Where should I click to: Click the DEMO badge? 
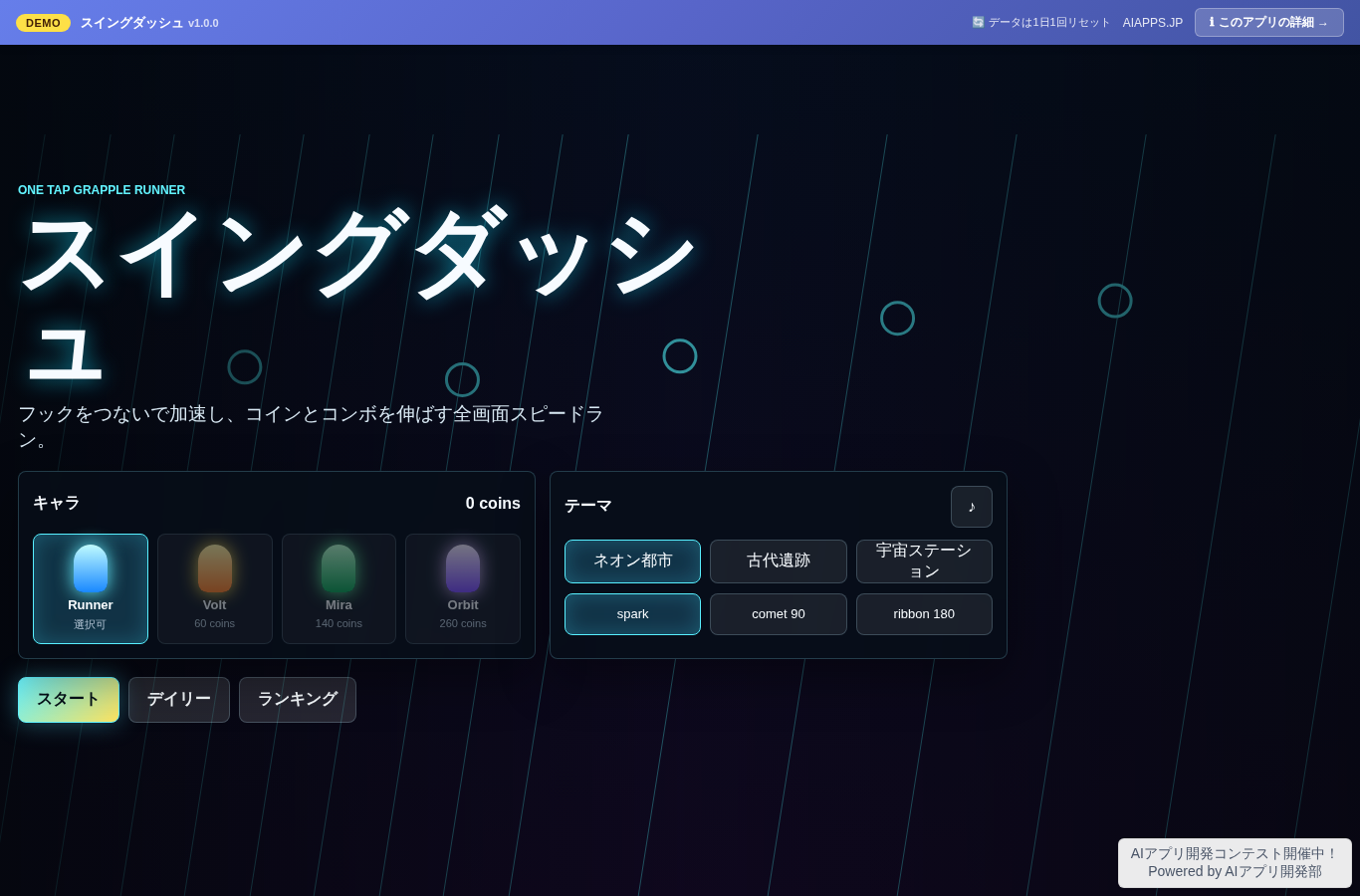(43, 23)
